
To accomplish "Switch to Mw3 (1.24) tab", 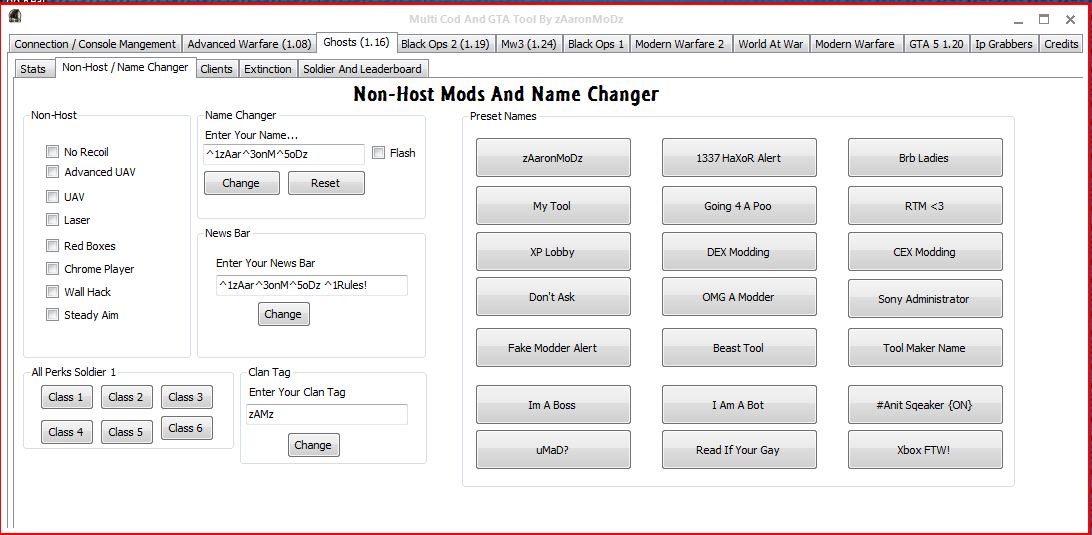I will (529, 44).
